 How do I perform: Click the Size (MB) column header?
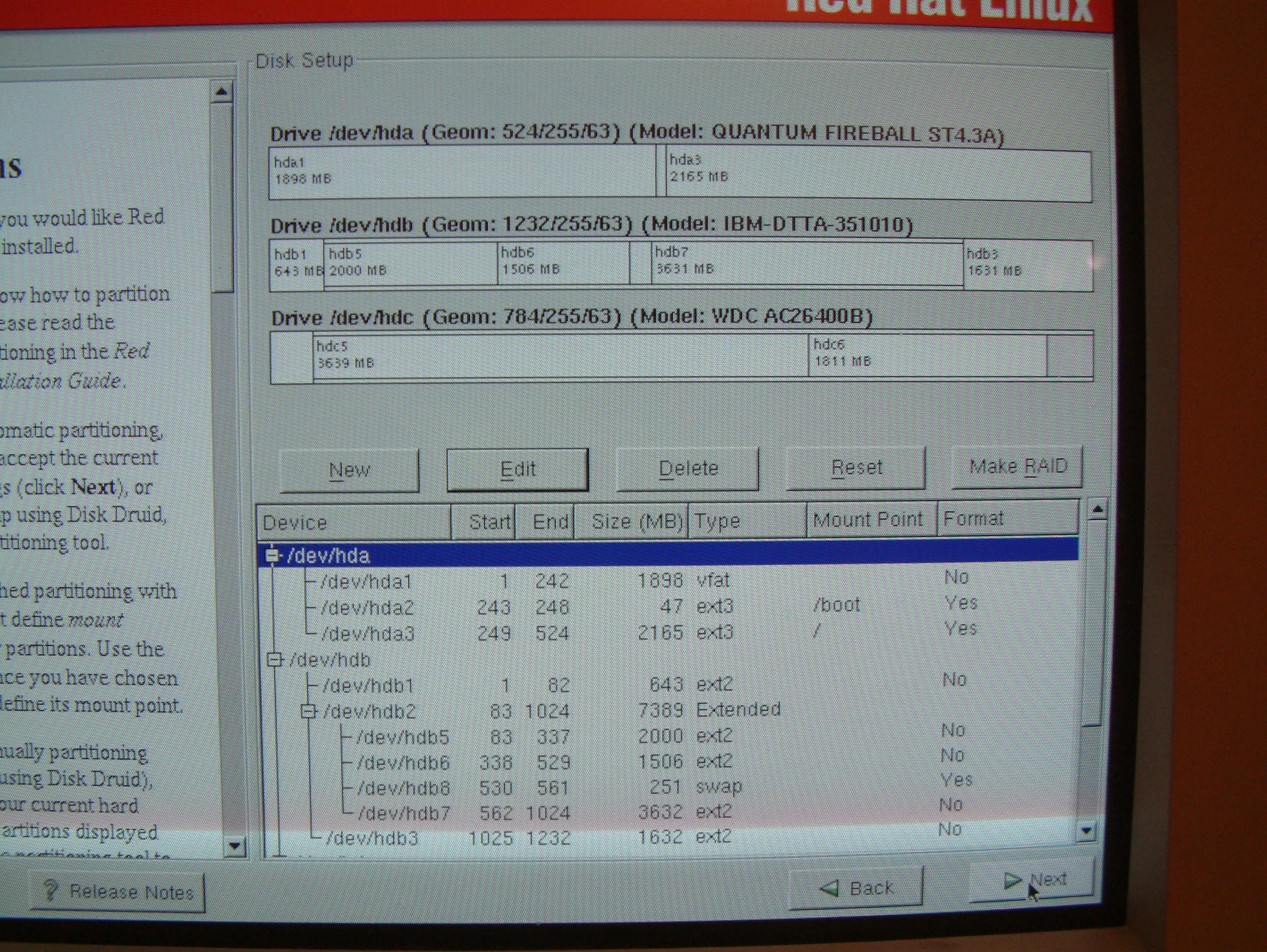click(x=631, y=521)
